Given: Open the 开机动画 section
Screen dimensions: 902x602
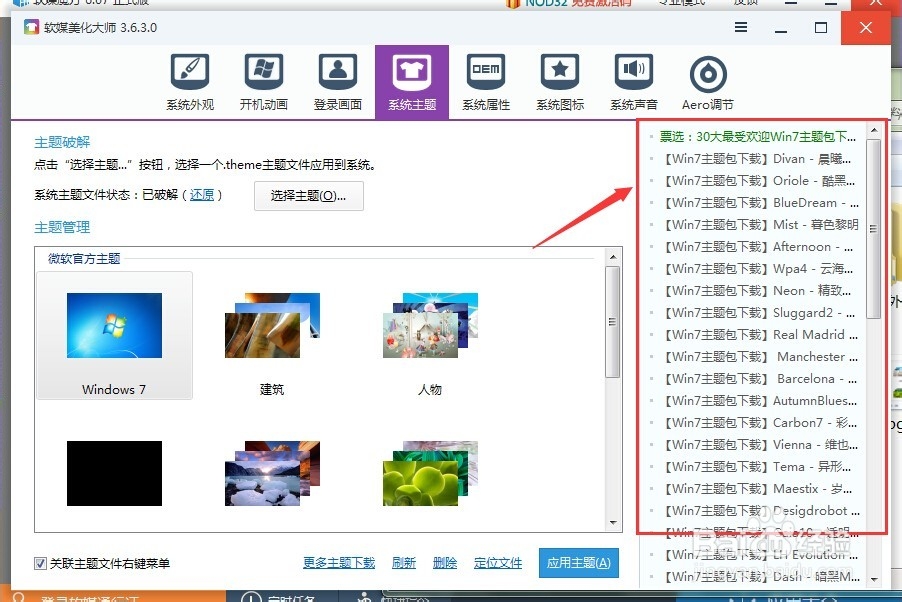Looking at the screenshot, I should tap(263, 80).
